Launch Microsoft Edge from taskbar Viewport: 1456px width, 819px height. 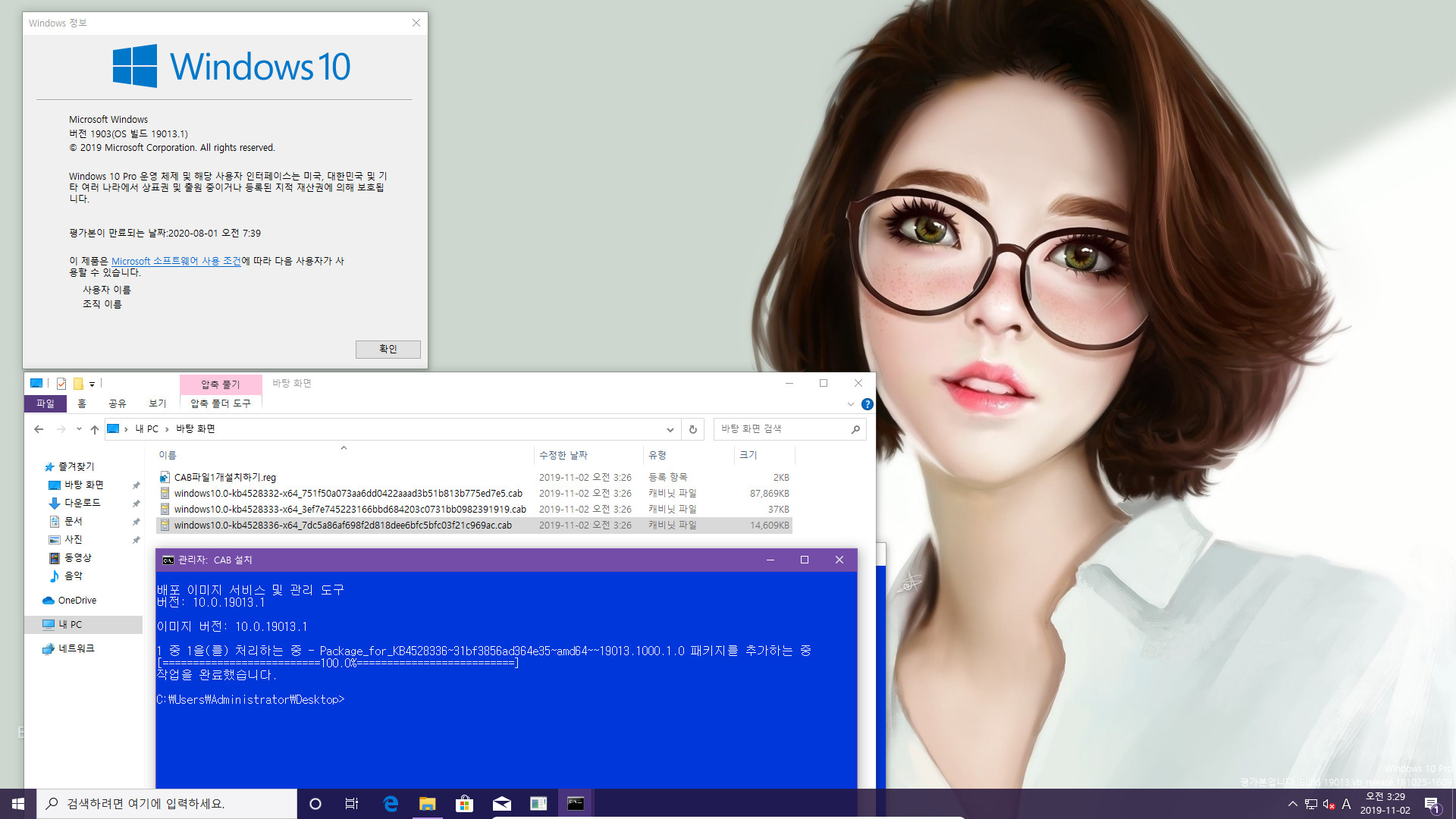click(391, 804)
